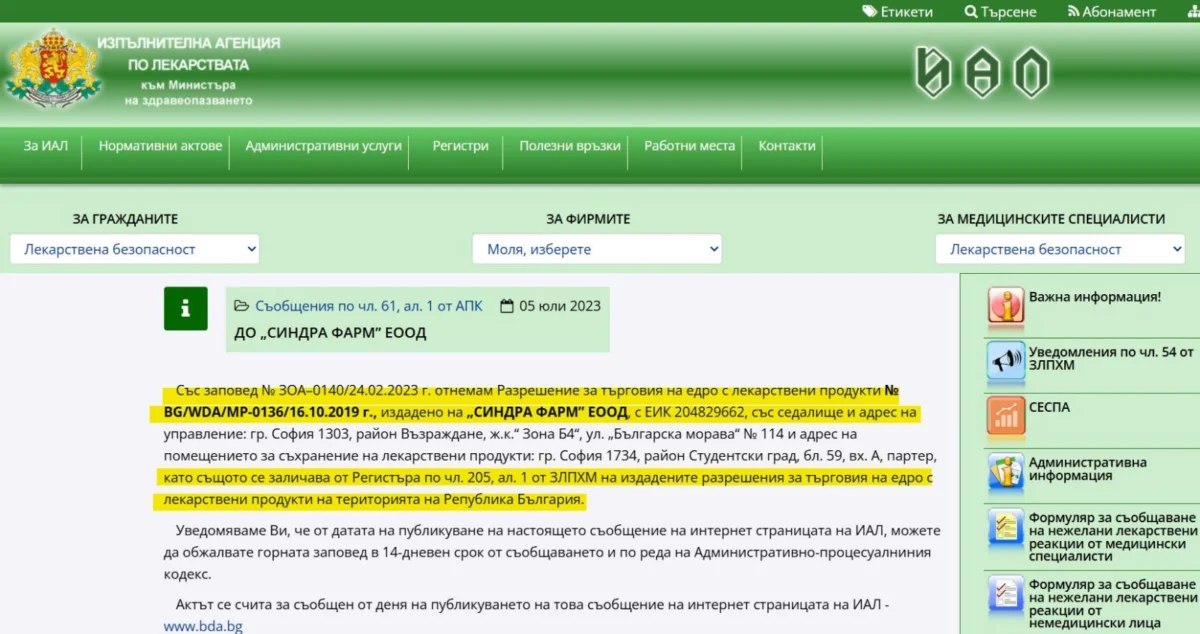Click the Етикети link in top bar
The height and width of the screenshot is (634, 1200).
coord(907,12)
